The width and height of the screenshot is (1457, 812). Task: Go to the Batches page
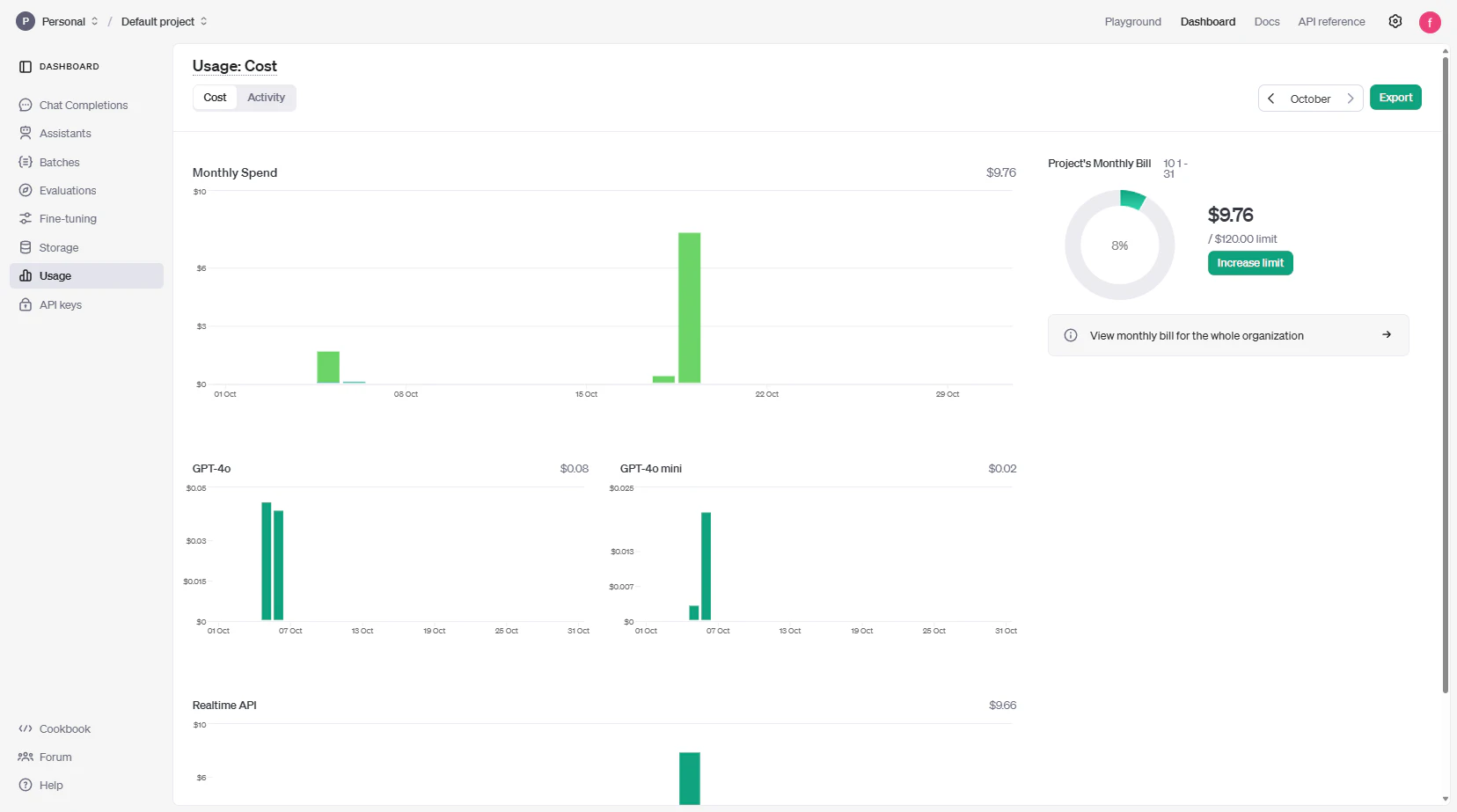click(x=86, y=163)
